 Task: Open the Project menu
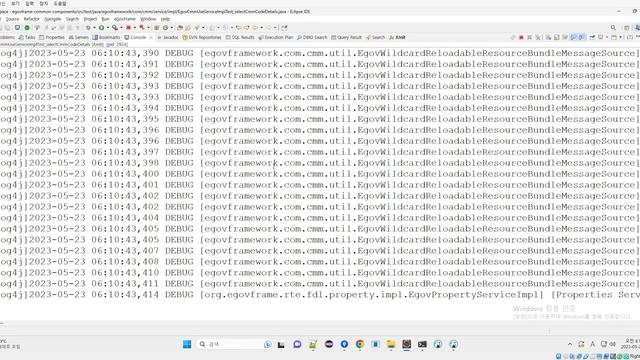tap(90, 19)
